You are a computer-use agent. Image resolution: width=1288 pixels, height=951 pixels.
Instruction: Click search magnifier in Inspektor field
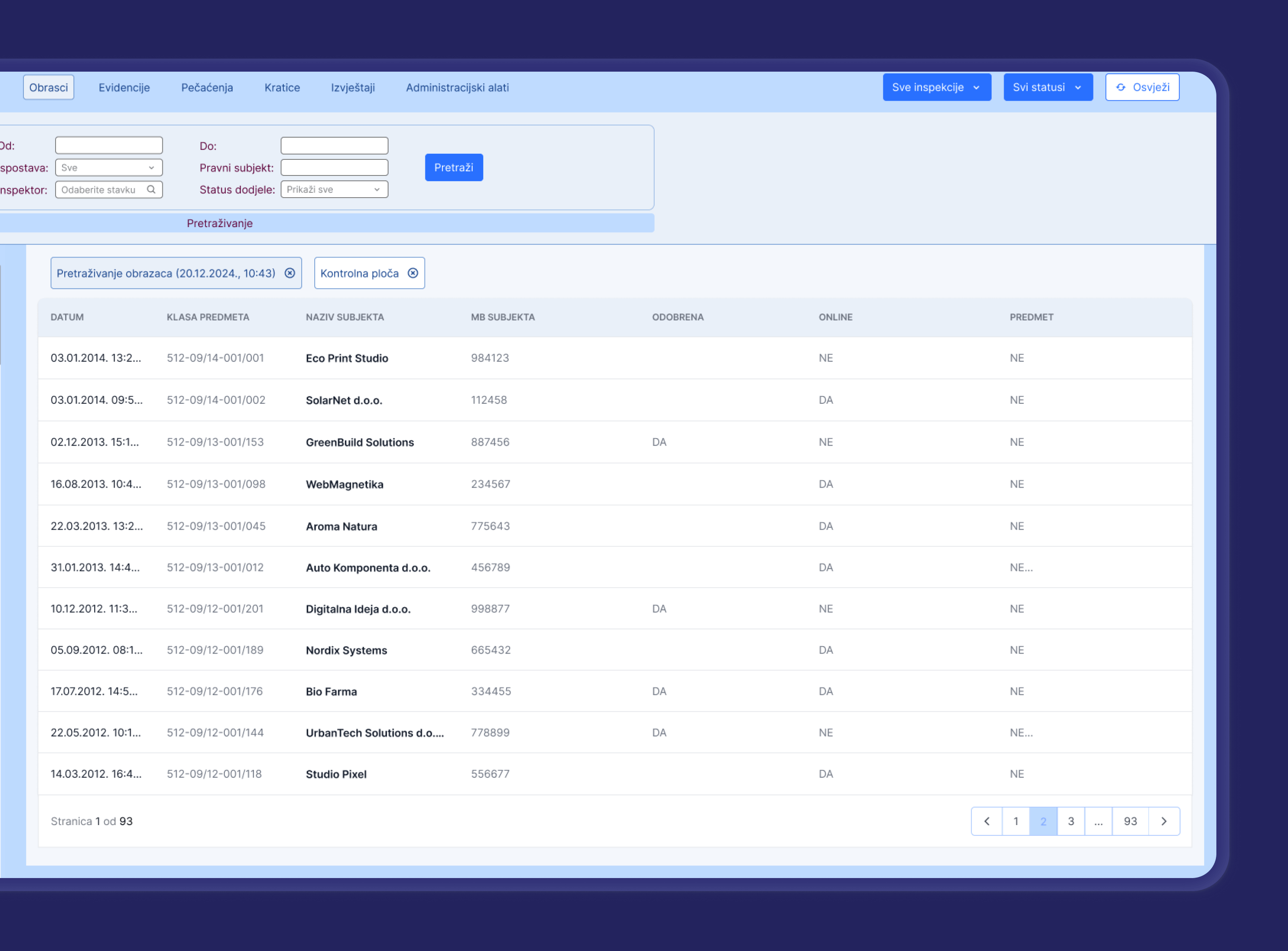point(151,189)
